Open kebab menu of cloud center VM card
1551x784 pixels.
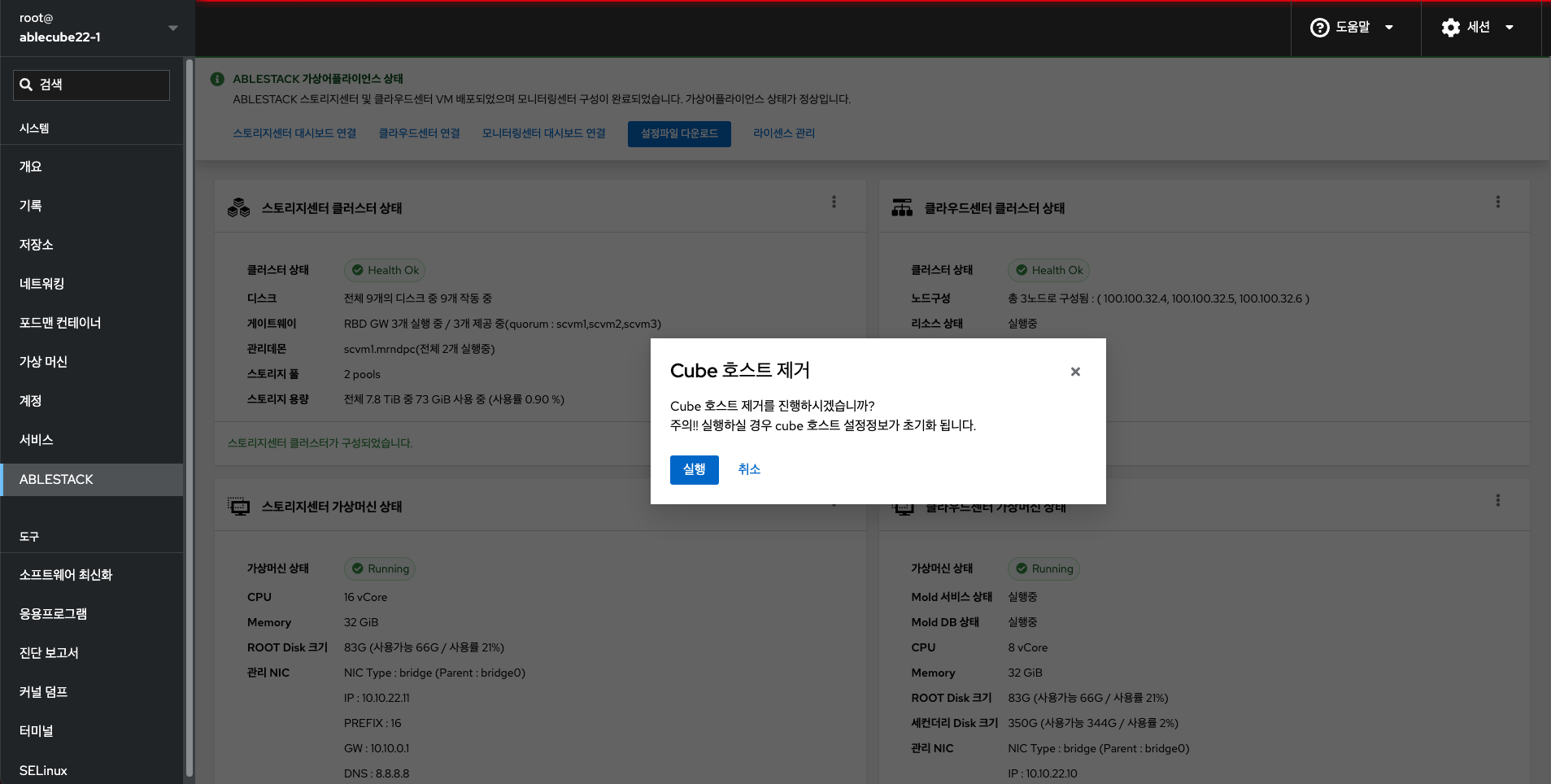[x=1497, y=500]
